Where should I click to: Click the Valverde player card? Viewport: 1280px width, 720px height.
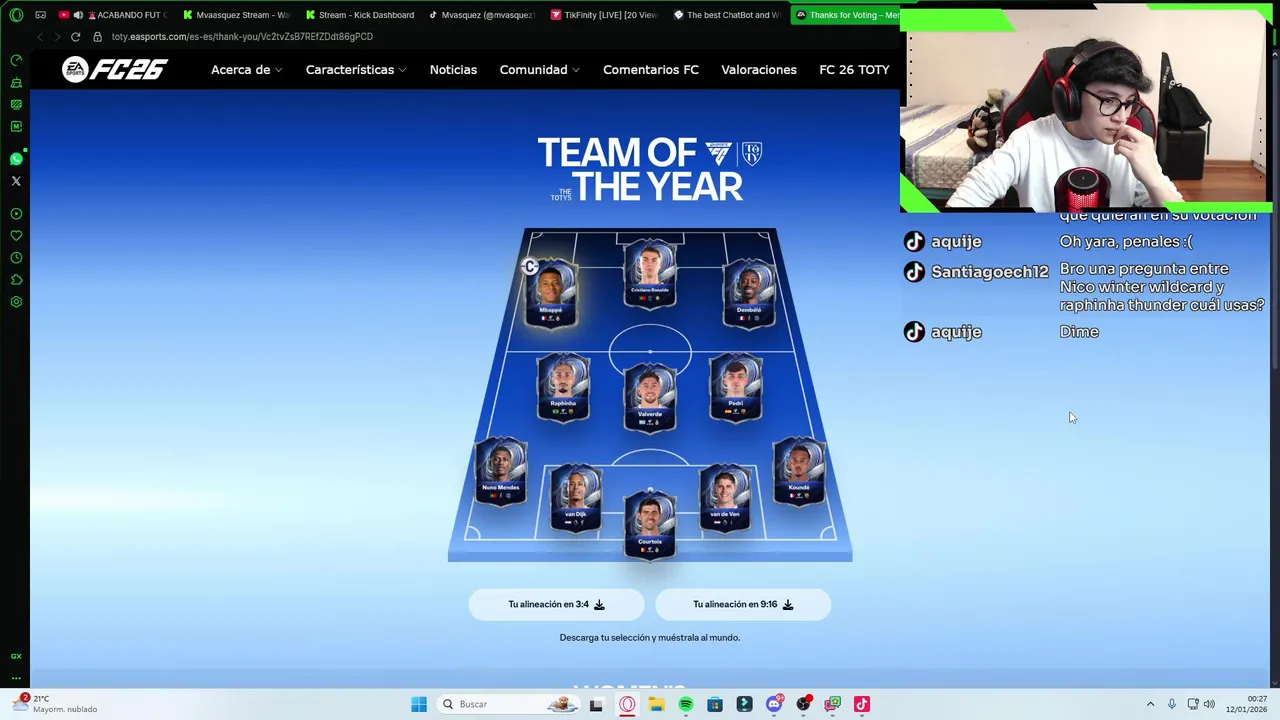[x=650, y=397]
